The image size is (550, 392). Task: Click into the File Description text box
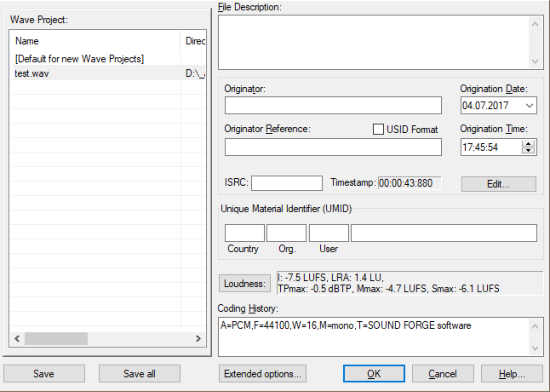tap(374, 42)
